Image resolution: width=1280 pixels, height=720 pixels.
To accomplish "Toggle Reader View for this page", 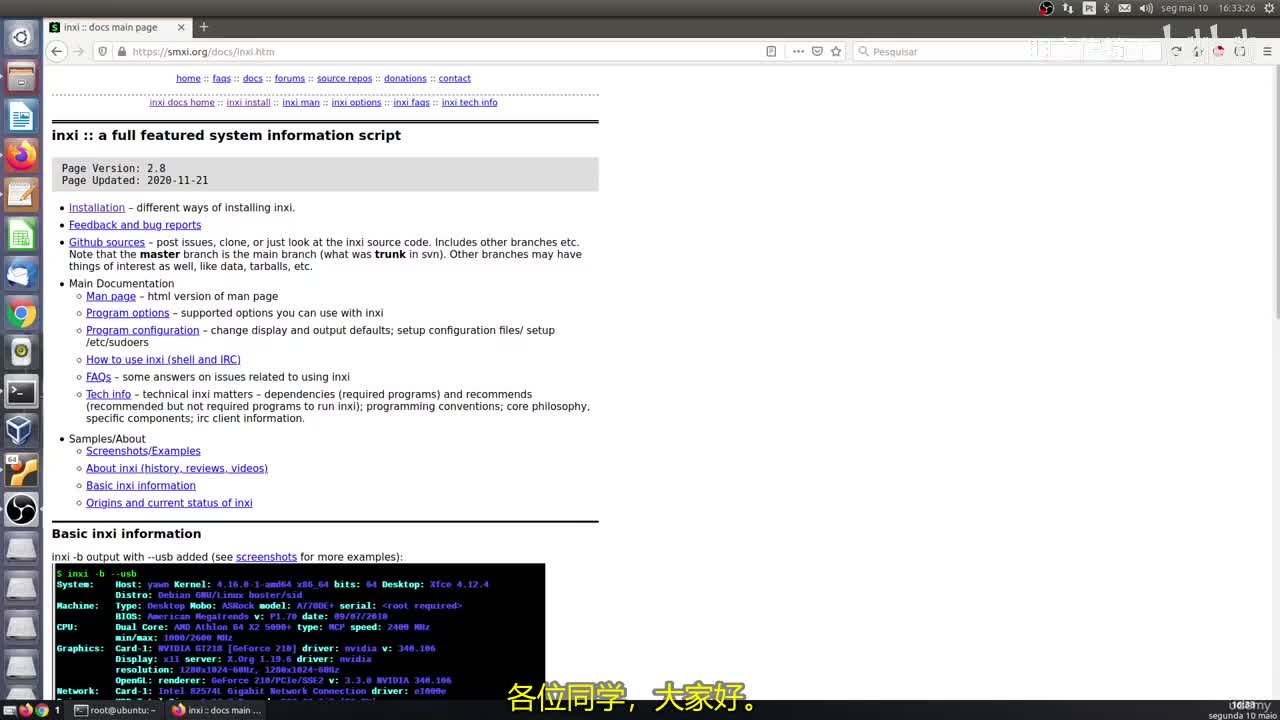I will [771, 51].
